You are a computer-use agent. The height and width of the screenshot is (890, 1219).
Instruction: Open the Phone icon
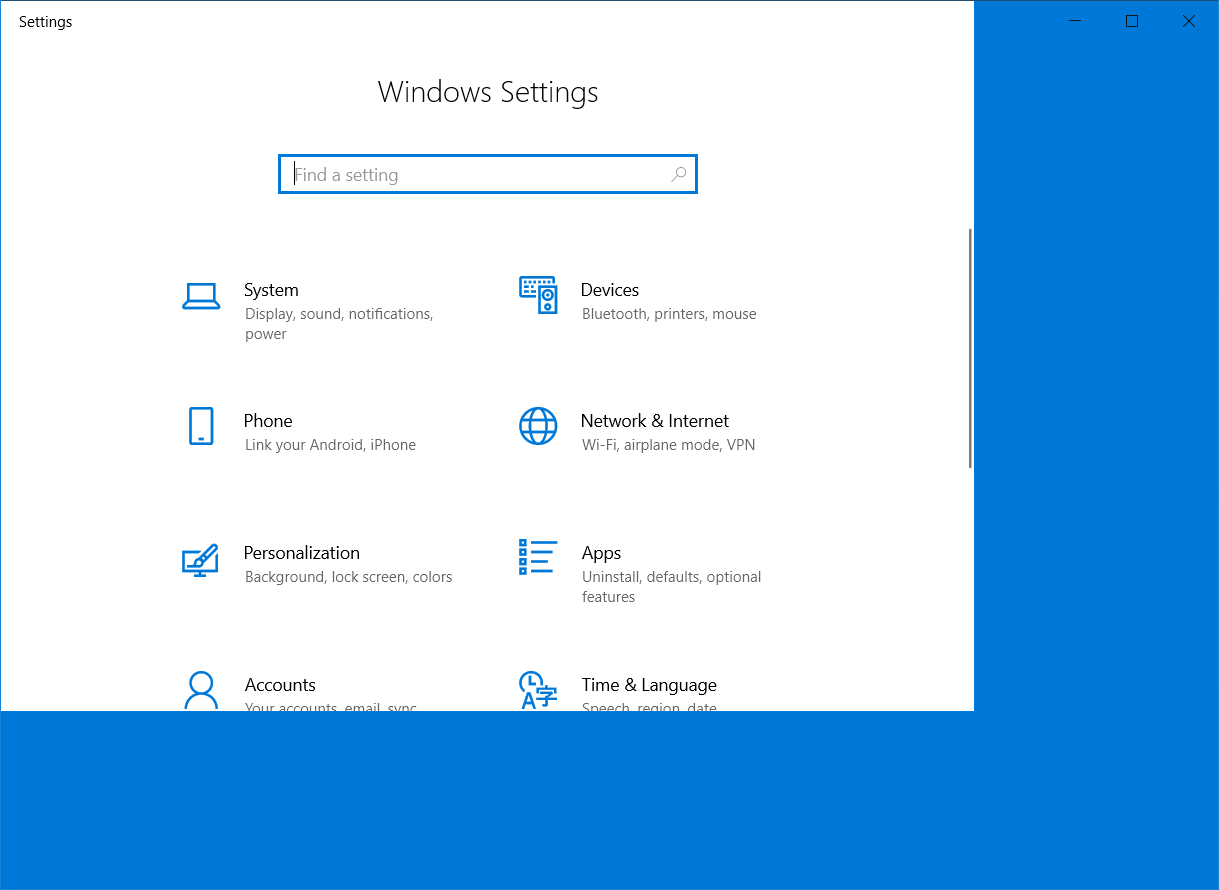(x=201, y=426)
